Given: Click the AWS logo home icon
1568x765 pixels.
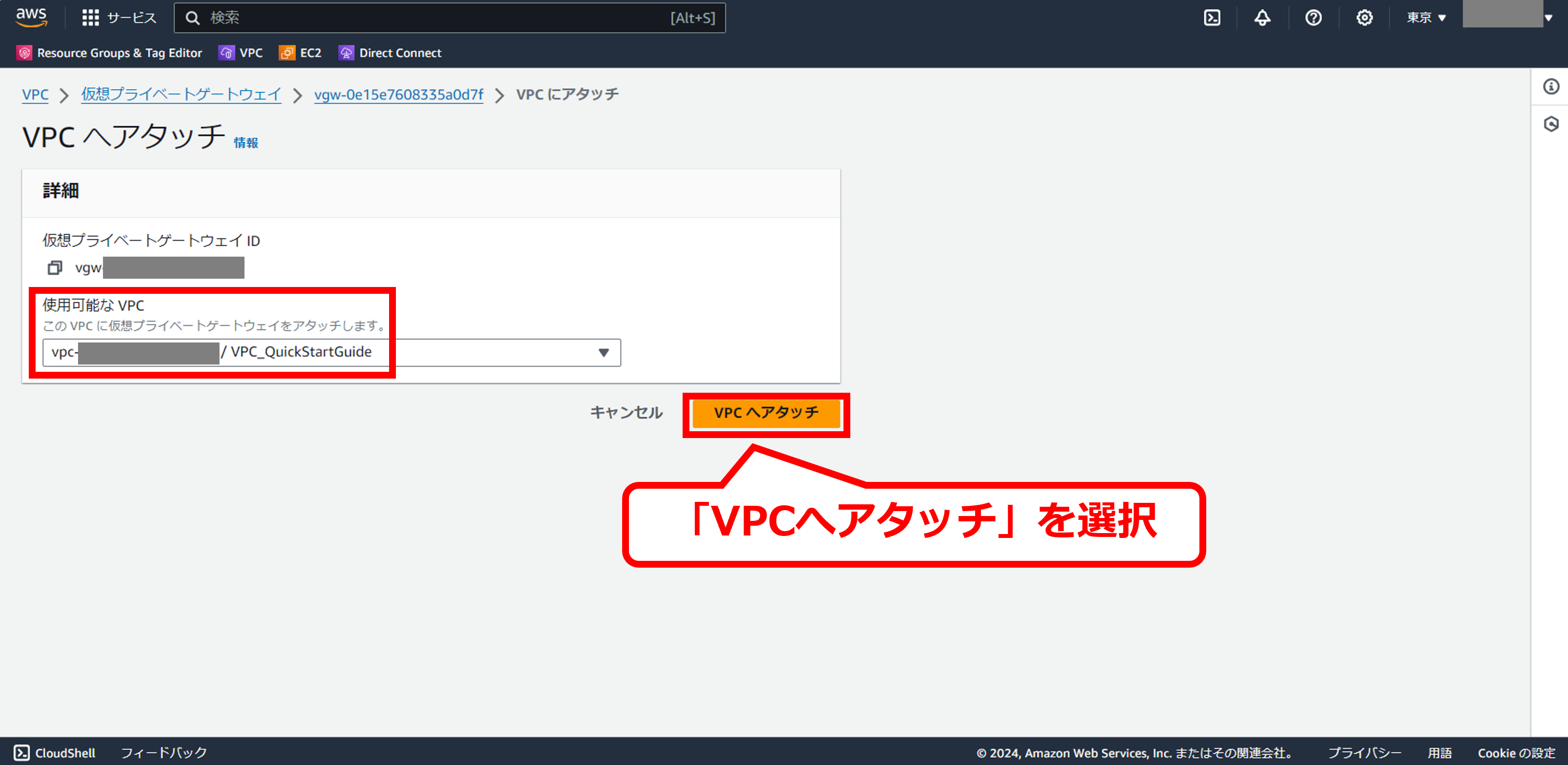Looking at the screenshot, I should (x=31, y=17).
